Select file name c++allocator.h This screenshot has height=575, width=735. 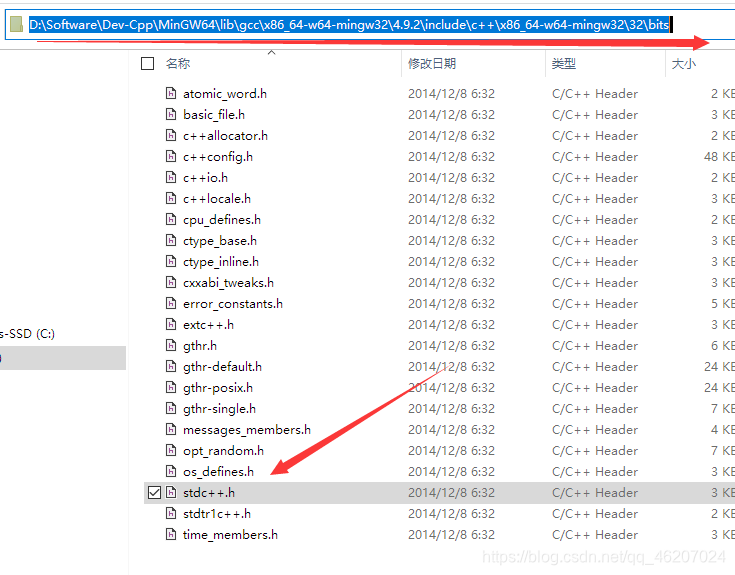pyautogui.click(x=225, y=136)
